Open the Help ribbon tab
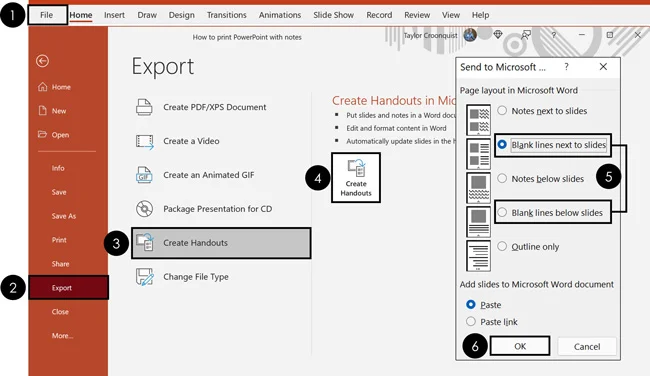 [480, 15]
